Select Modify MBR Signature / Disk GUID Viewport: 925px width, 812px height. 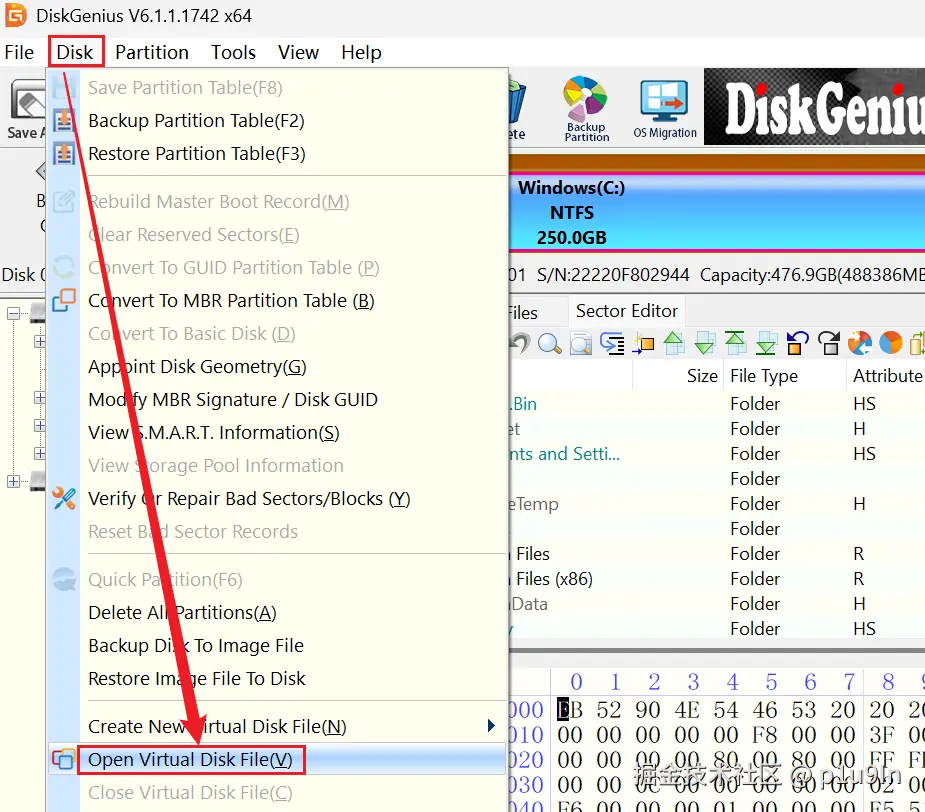coord(277,400)
